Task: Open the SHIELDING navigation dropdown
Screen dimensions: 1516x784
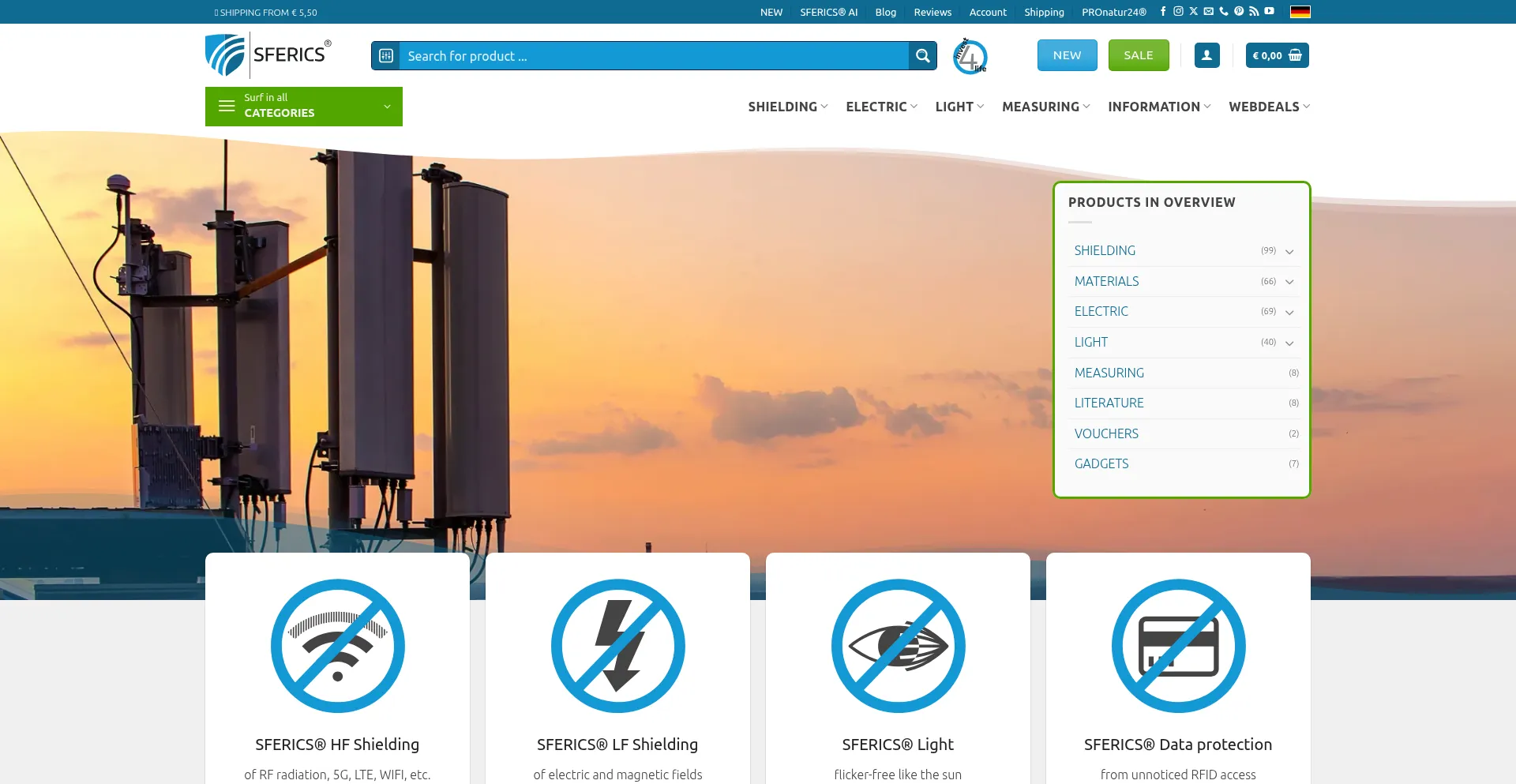Action: coord(788,107)
